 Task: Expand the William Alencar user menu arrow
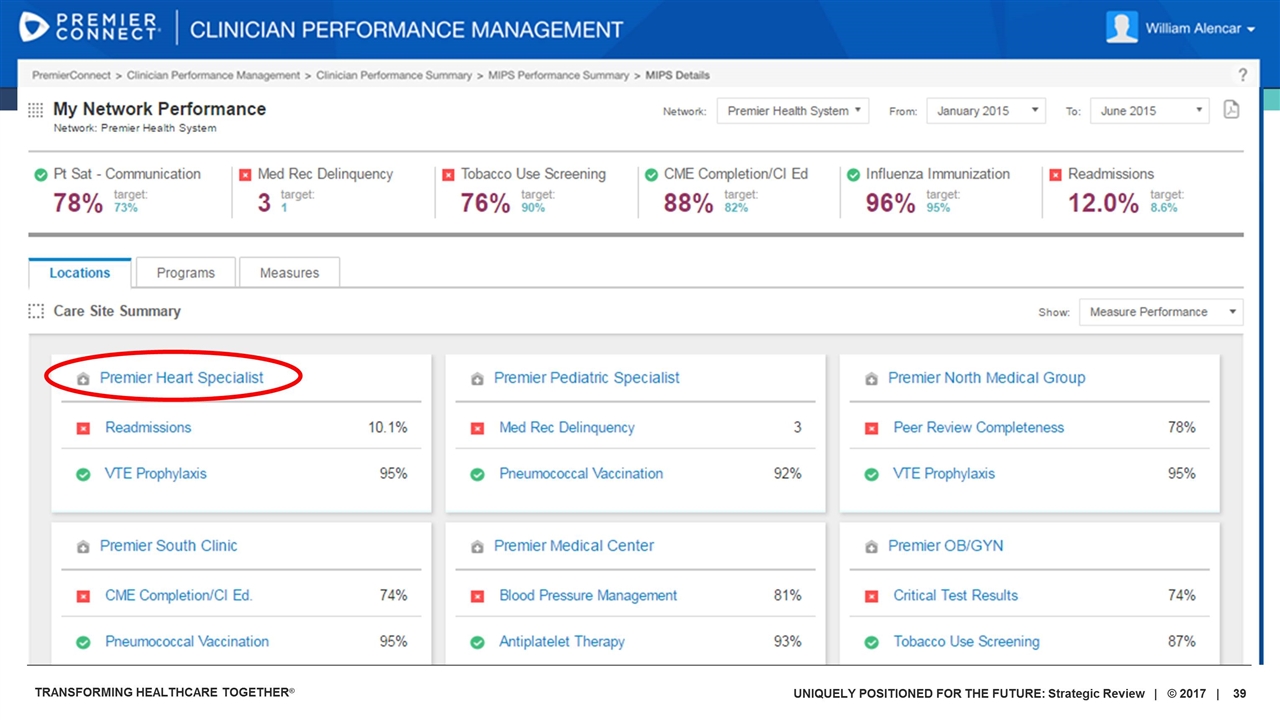(1251, 30)
